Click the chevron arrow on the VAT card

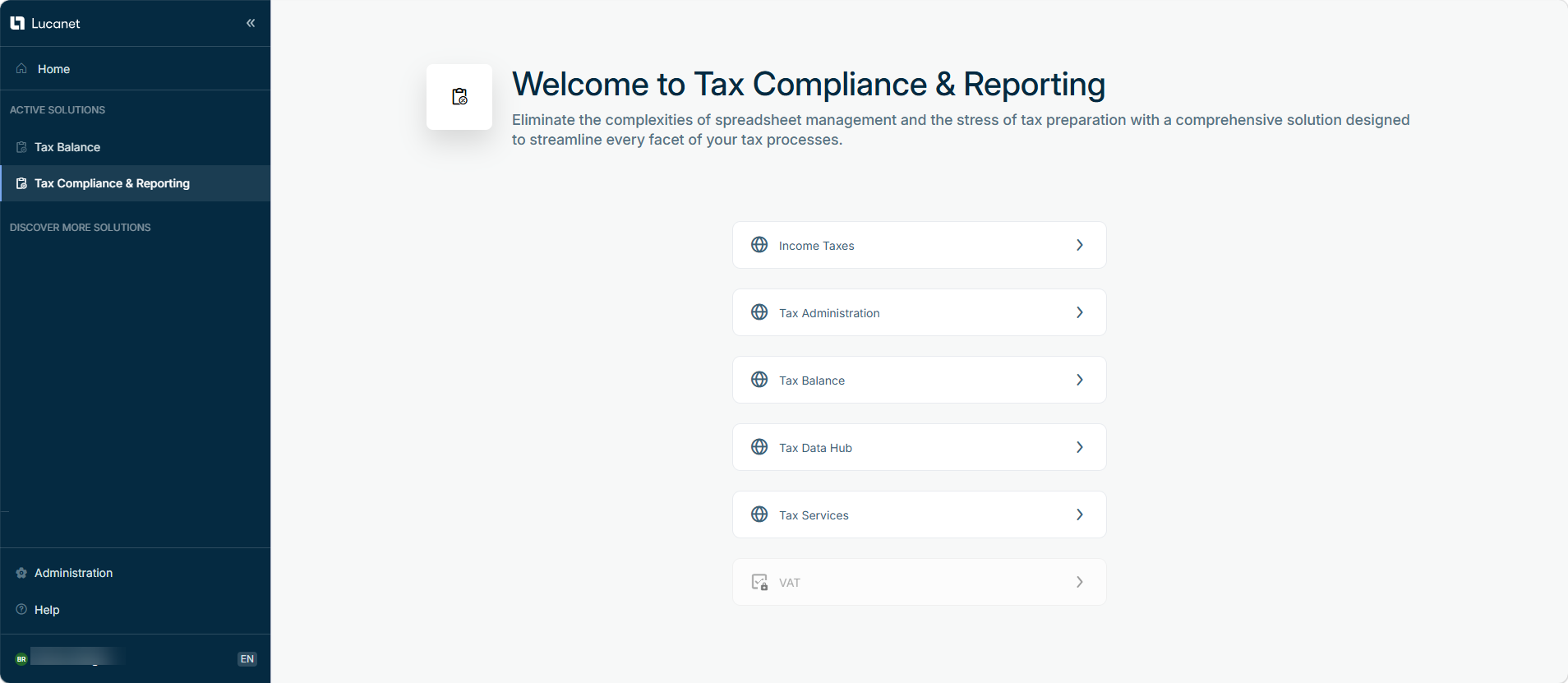tap(1080, 582)
